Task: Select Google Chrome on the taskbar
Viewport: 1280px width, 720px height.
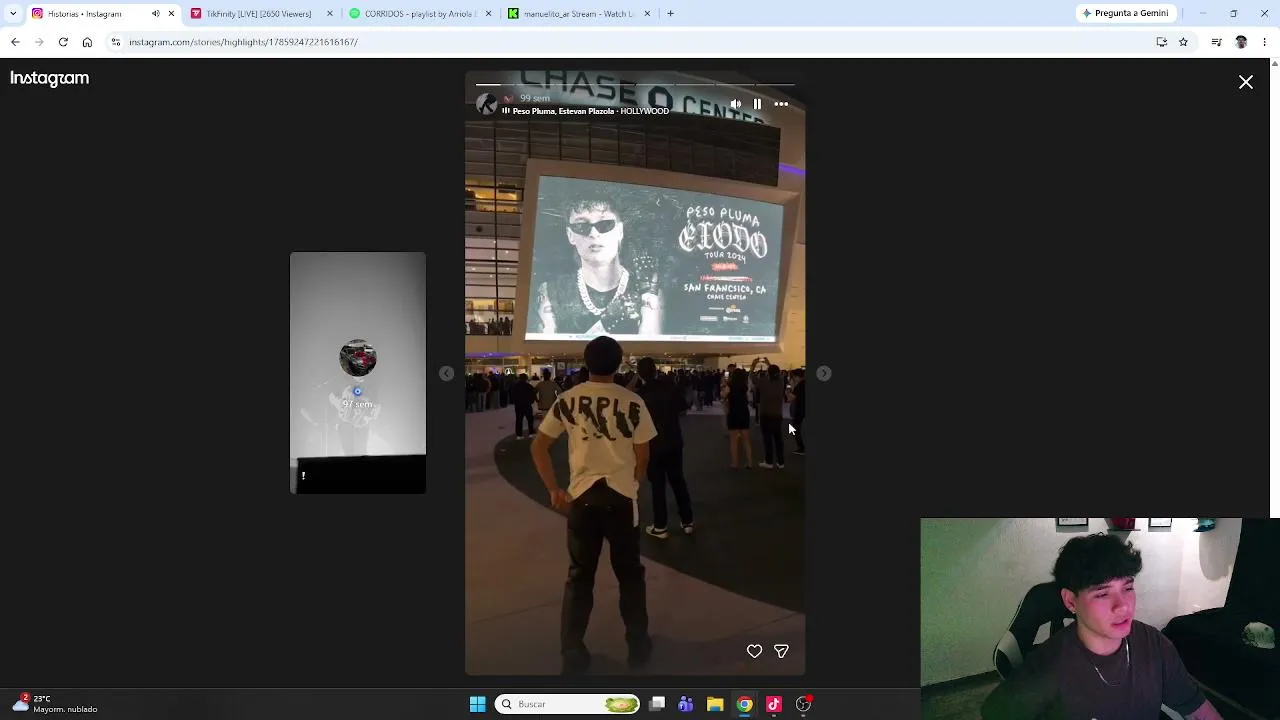Action: (744, 704)
